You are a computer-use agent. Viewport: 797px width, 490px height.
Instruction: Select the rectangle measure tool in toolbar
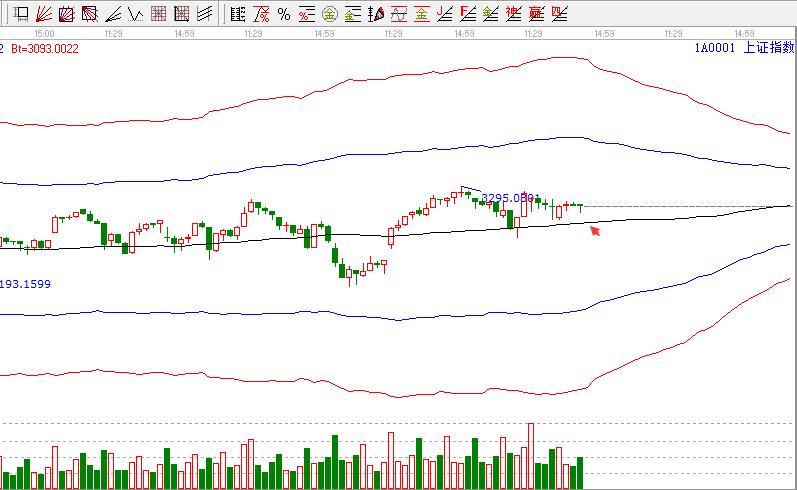tap(19, 14)
